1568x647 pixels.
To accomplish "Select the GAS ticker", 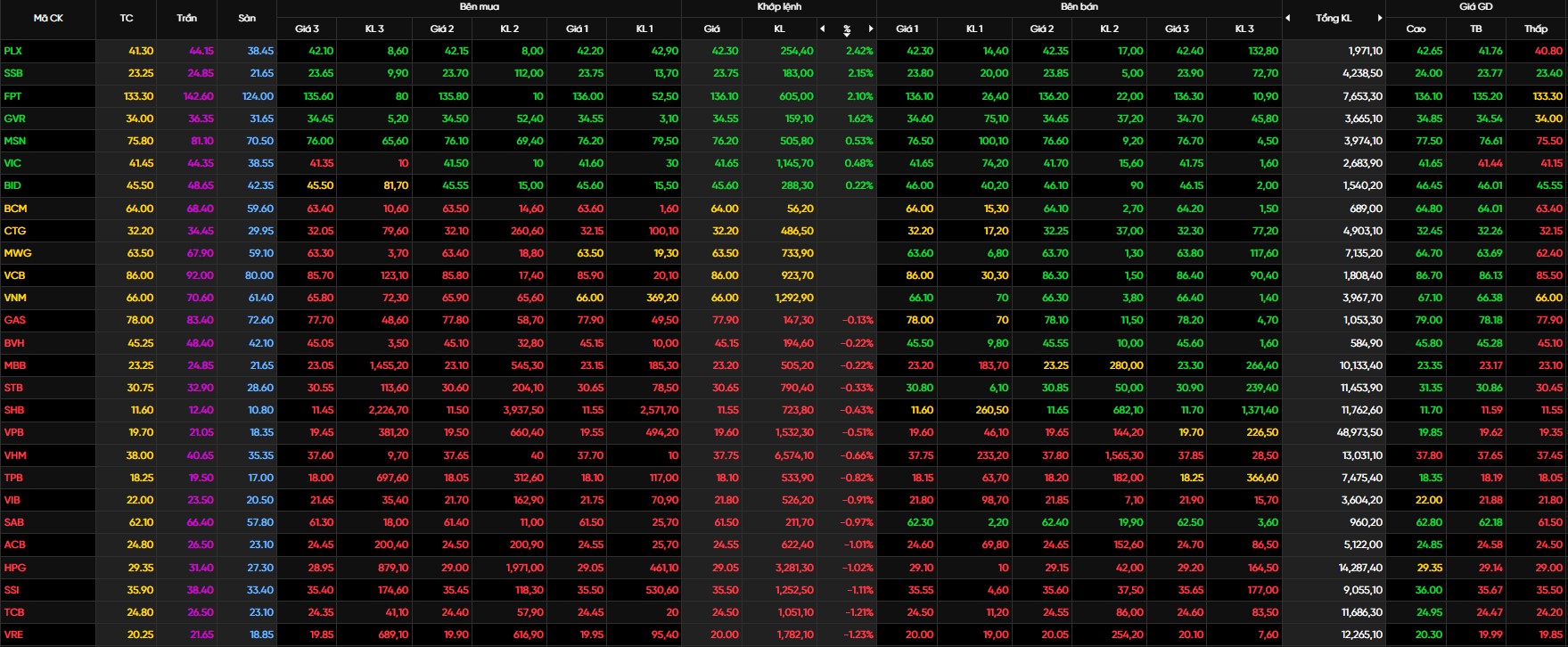I will [x=14, y=320].
